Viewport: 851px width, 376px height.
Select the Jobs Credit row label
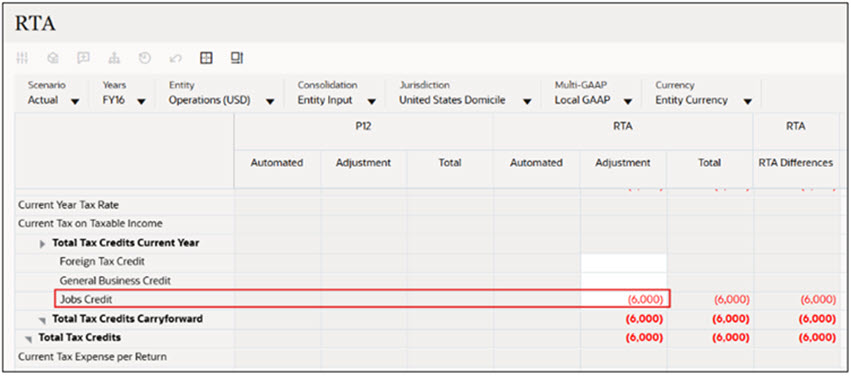(86, 299)
